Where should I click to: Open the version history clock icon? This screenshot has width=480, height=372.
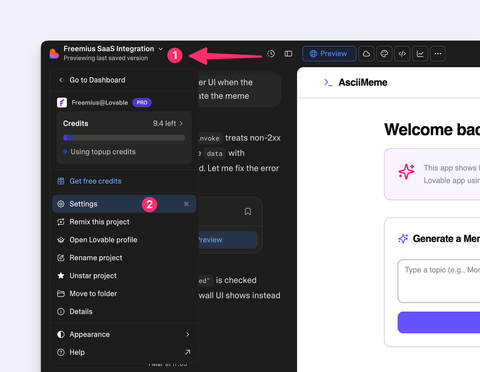point(271,54)
